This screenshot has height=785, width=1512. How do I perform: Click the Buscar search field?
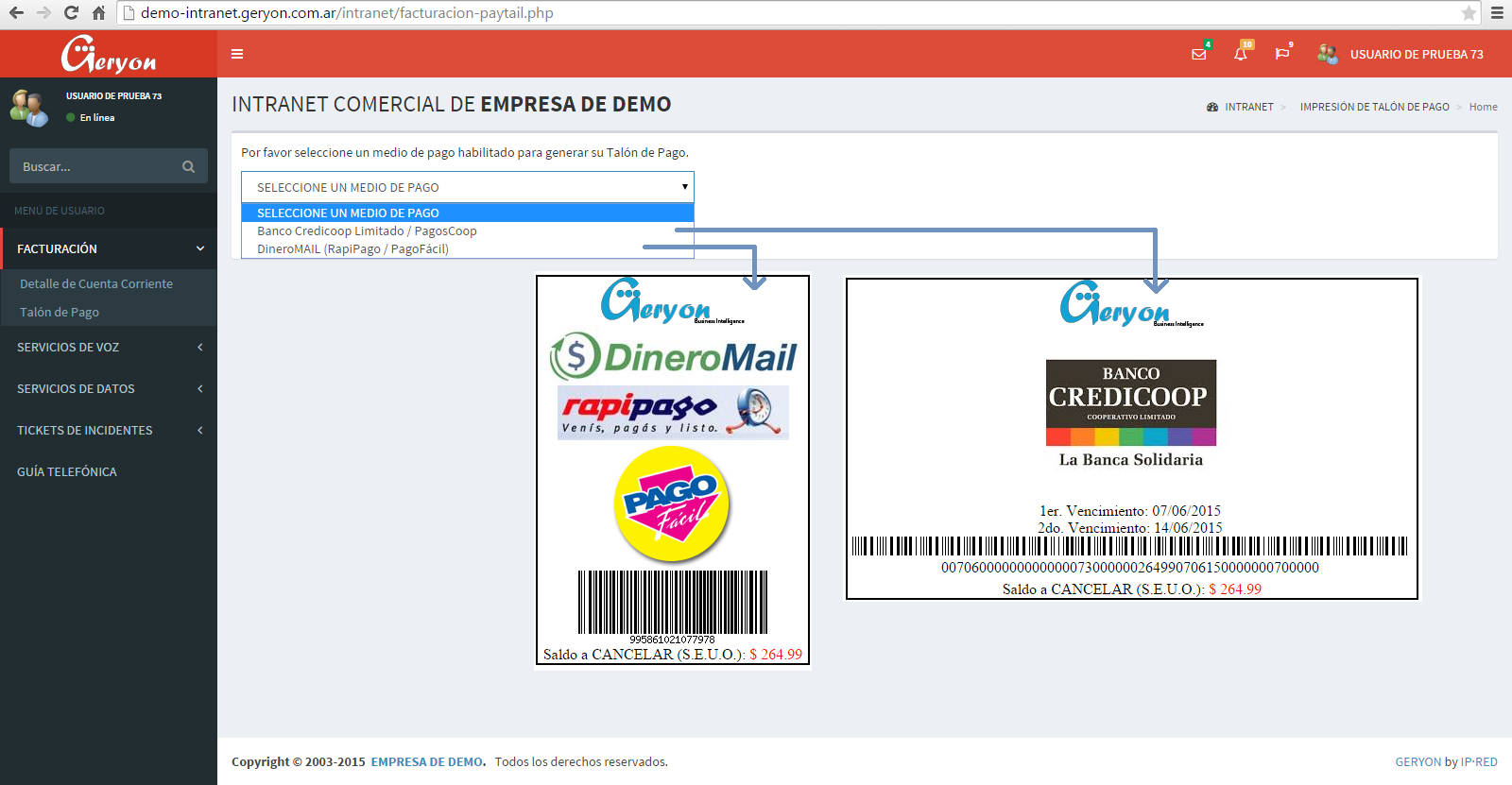tap(94, 166)
